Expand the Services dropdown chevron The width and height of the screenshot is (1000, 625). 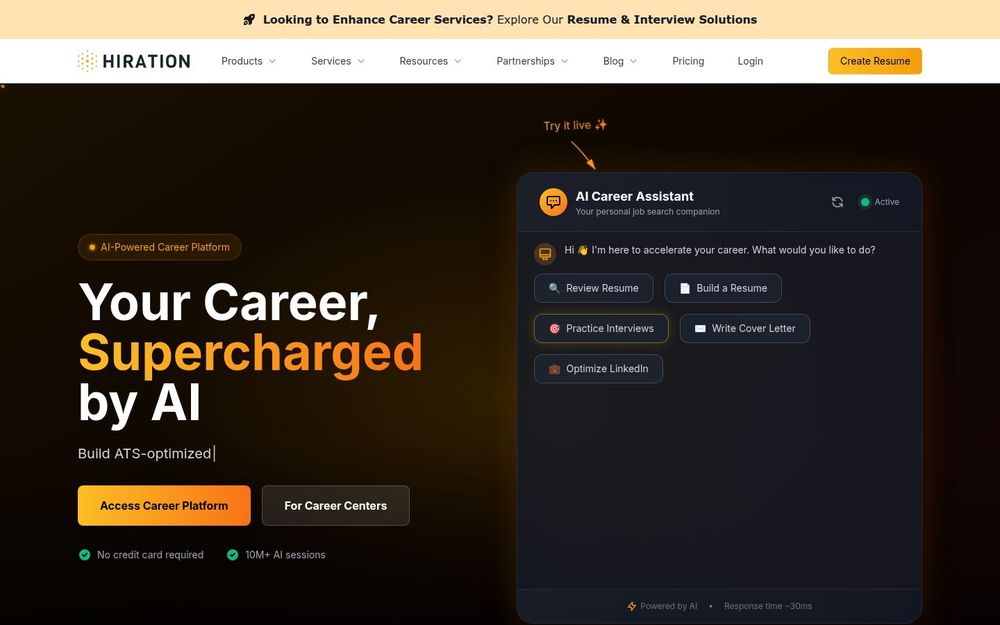[x=361, y=61]
